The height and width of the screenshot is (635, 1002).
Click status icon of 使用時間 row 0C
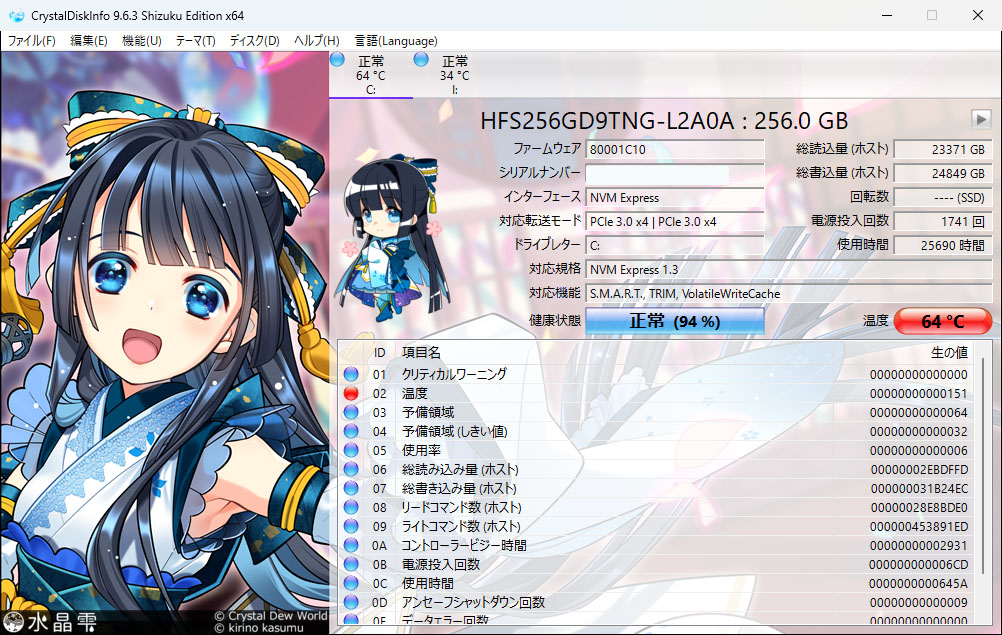[x=351, y=583]
